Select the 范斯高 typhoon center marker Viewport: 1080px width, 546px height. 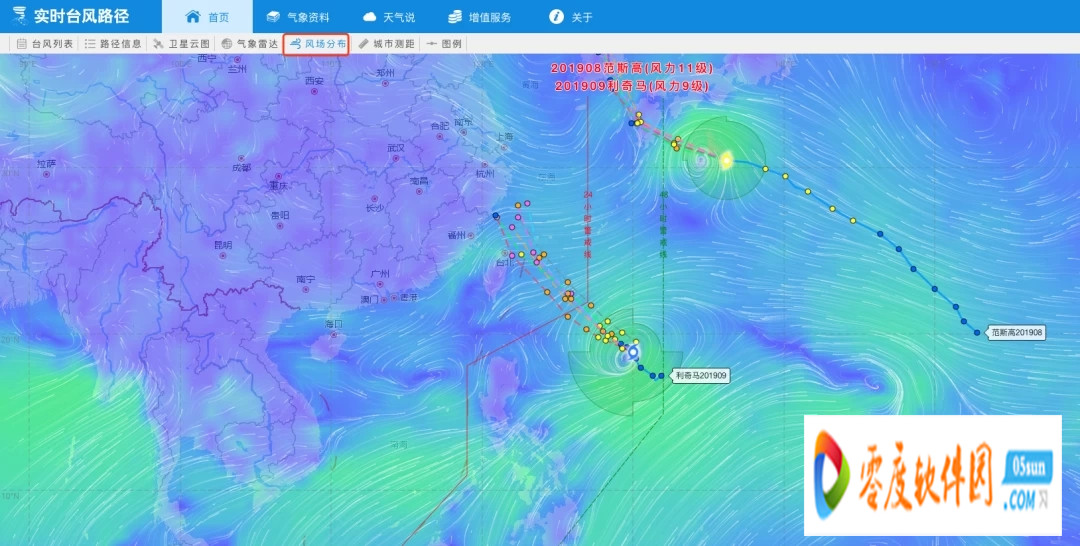(x=726, y=160)
